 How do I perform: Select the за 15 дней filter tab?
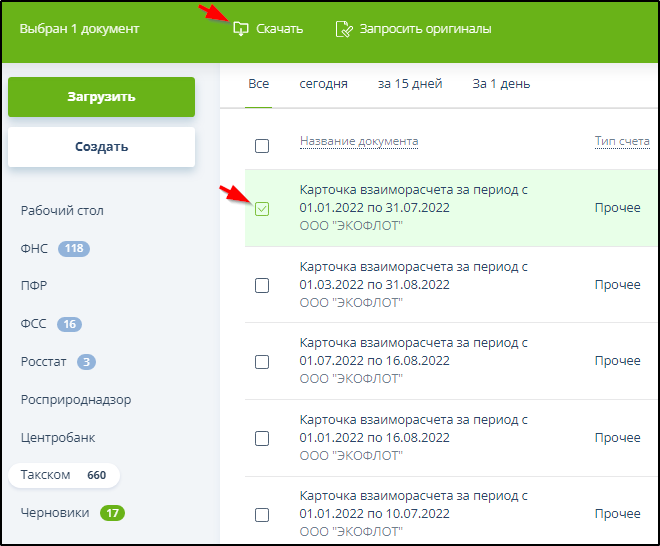point(410,84)
